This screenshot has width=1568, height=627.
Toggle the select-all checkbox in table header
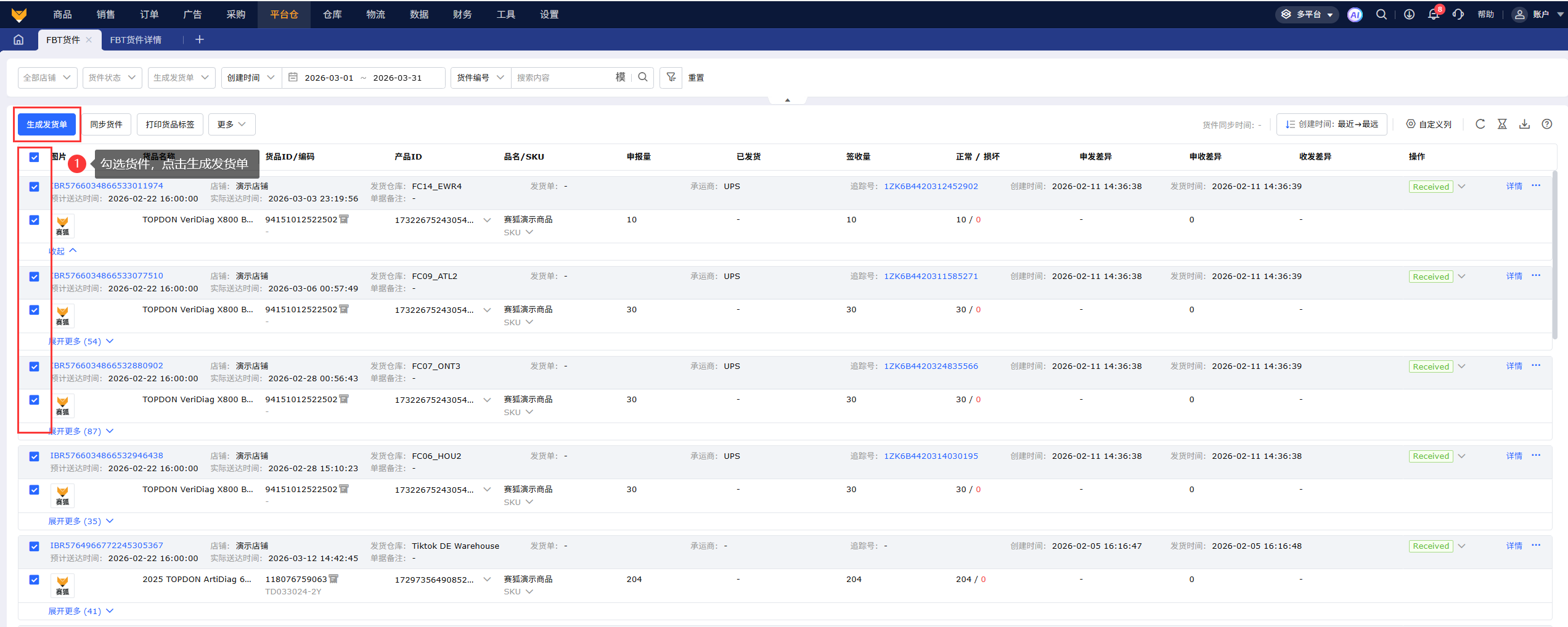(x=35, y=157)
